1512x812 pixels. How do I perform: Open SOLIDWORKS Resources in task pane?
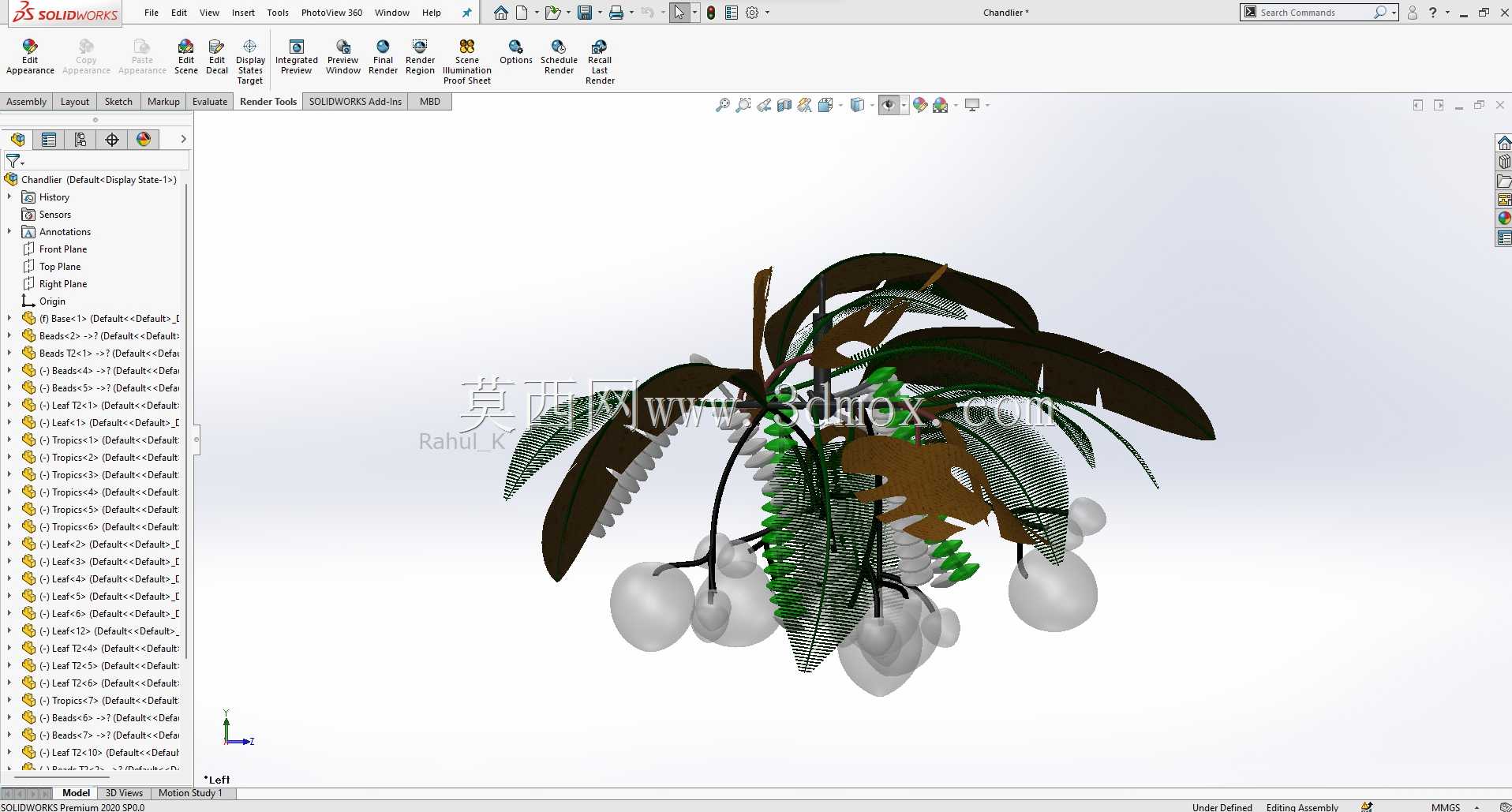(1504, 143)
